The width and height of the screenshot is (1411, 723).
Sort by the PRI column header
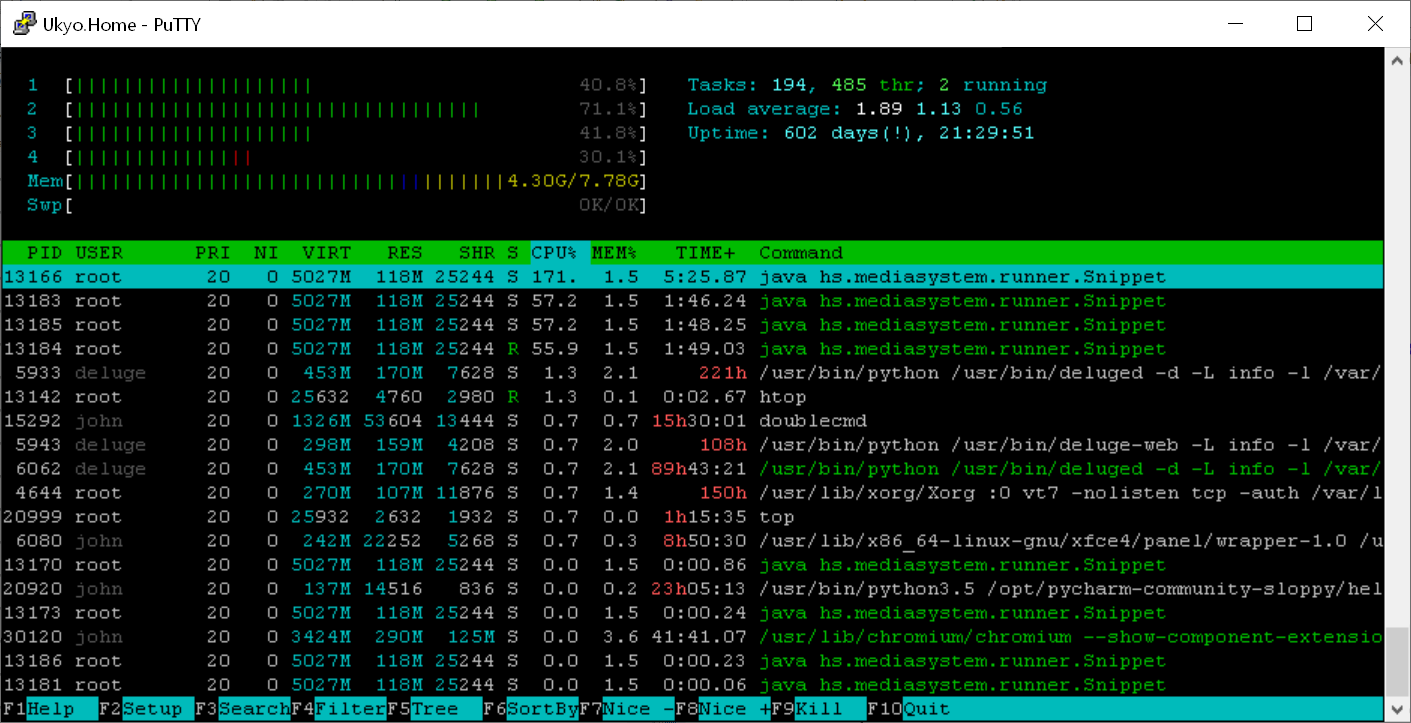pos(213,253)
